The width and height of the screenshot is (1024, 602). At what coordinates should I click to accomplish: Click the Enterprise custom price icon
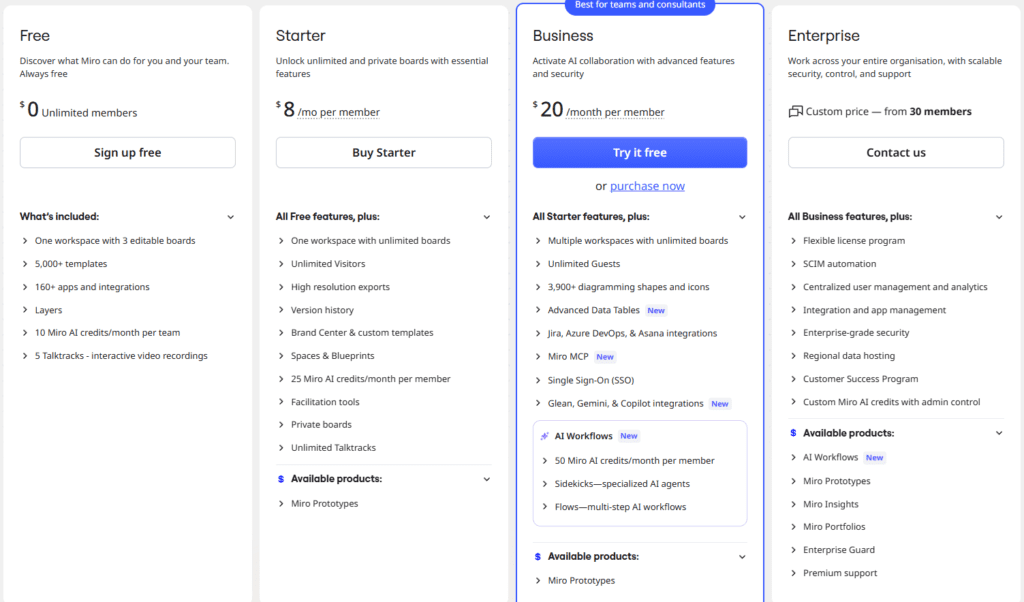click(796, 112)
